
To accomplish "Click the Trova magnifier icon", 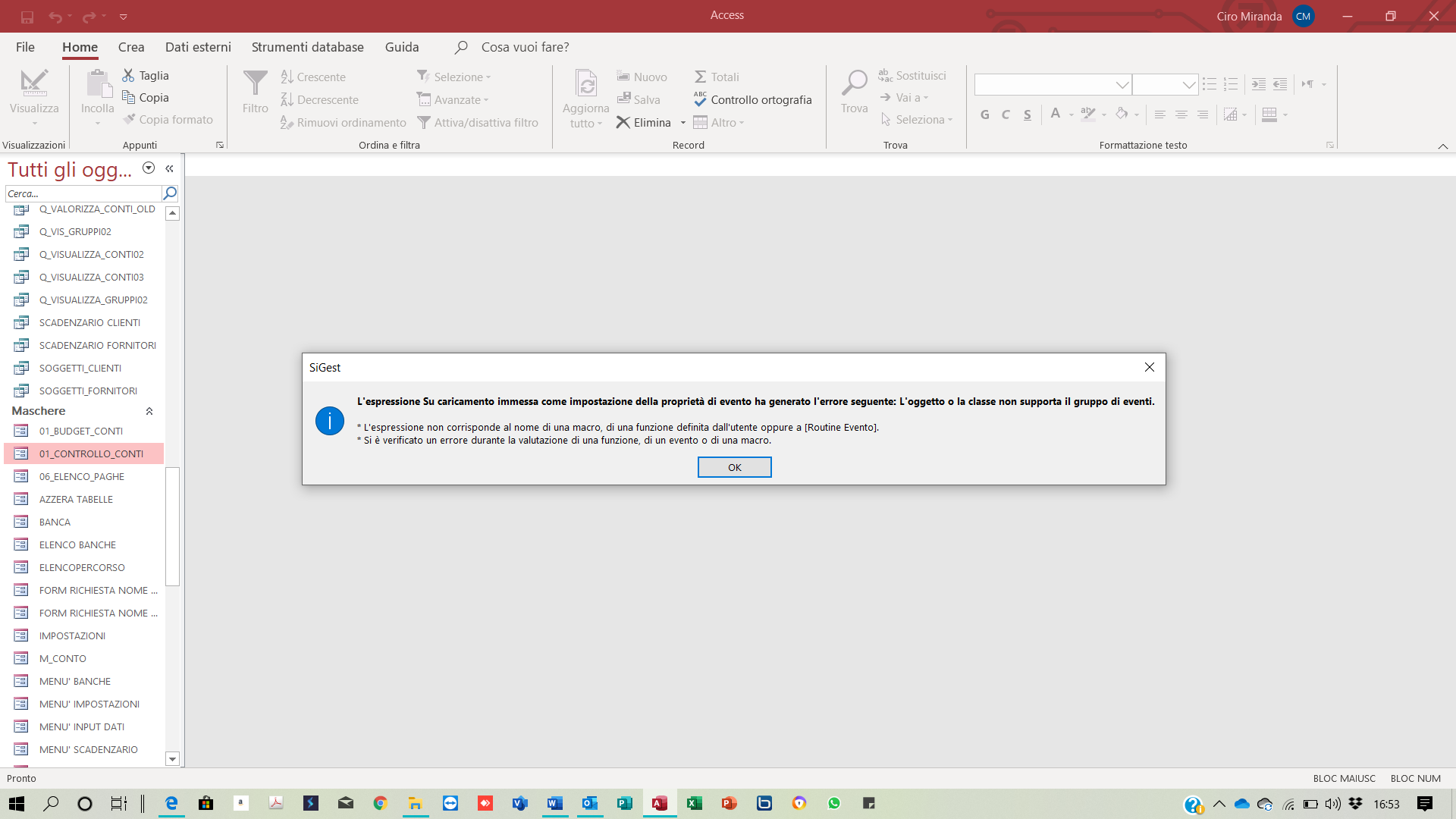I will (x=854, y=83).
